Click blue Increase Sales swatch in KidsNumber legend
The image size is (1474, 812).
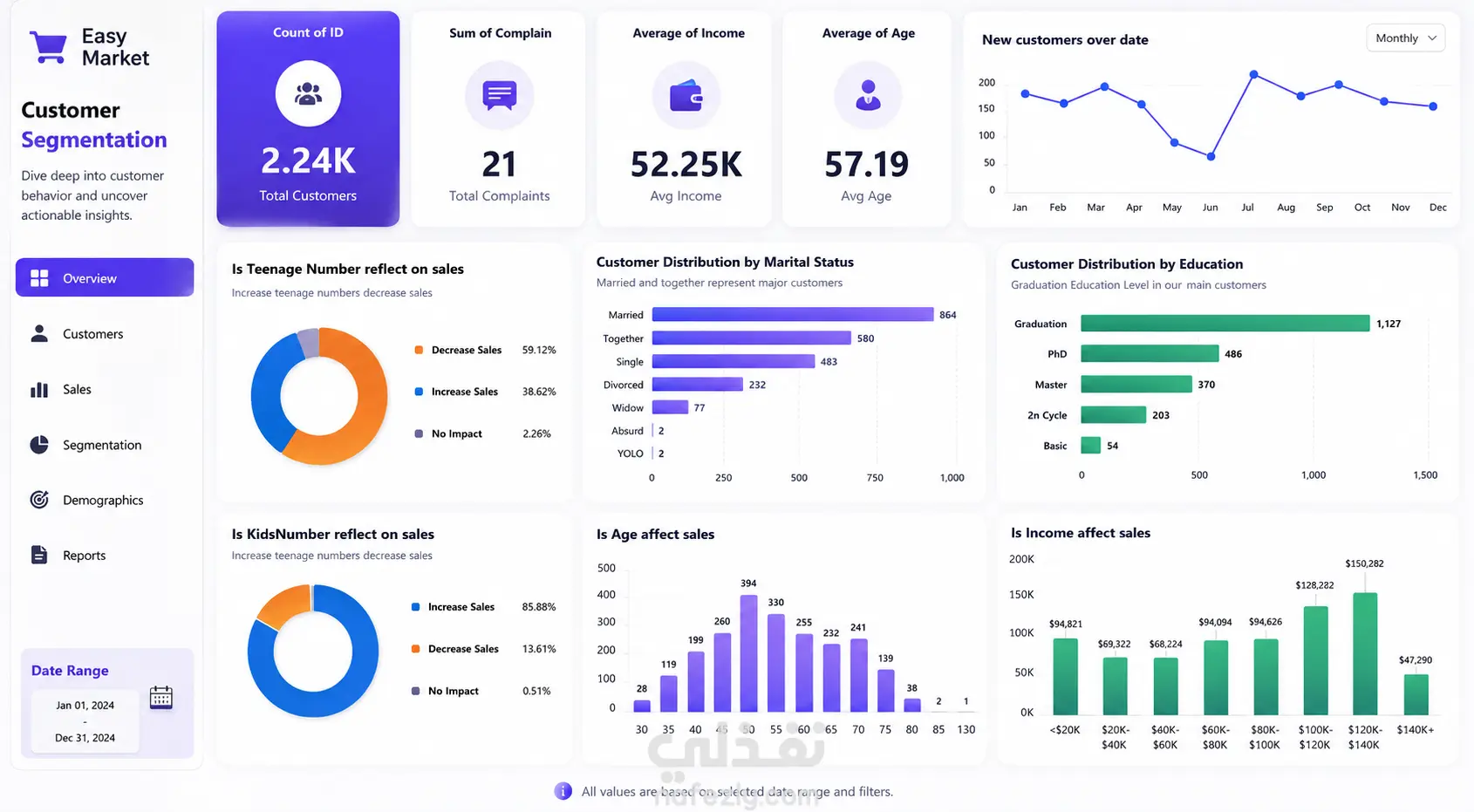pyautogui.click(x=415, y=607)
